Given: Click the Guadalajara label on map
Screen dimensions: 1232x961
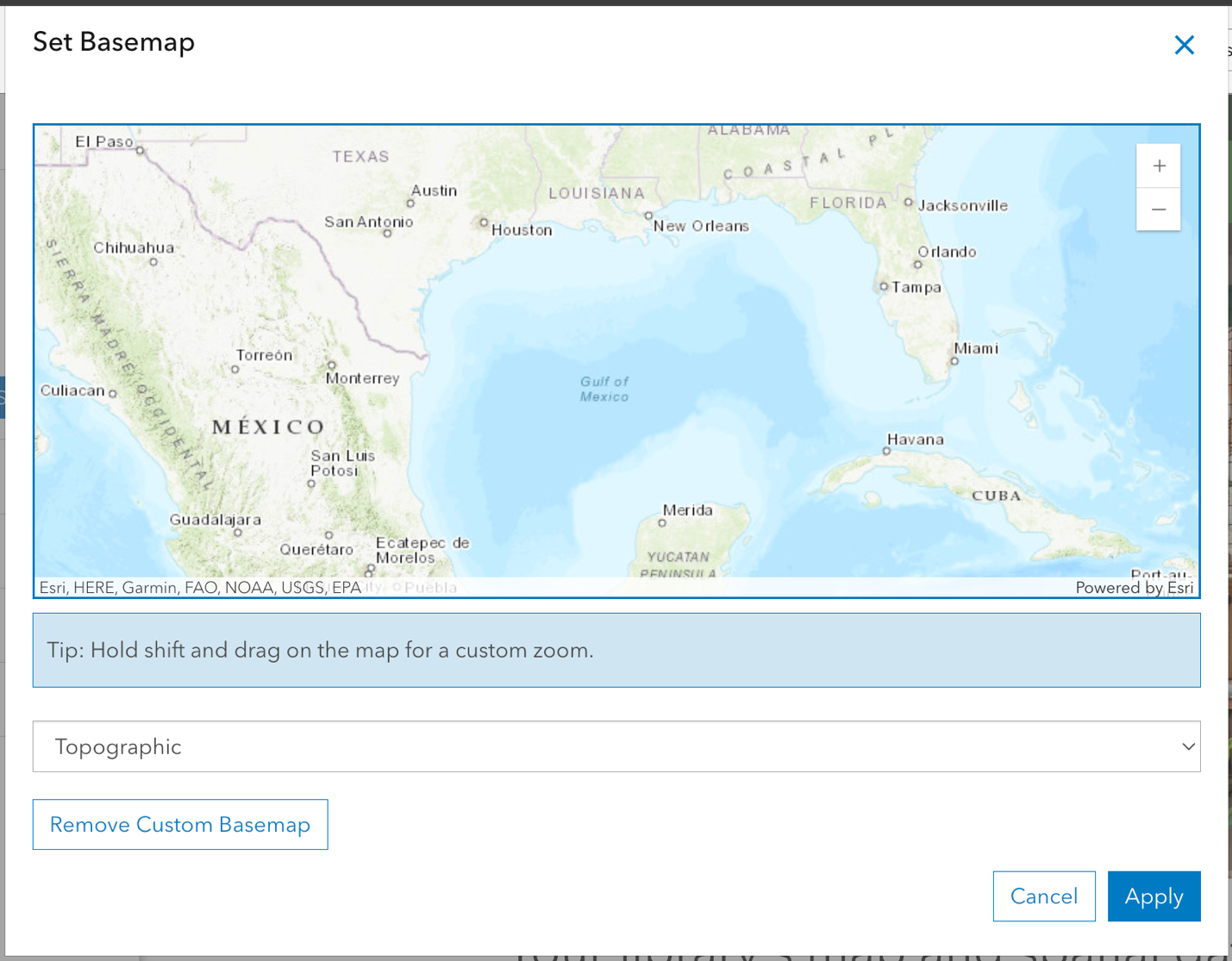Looking at the screenshot, I should click(x=215, y=520).
